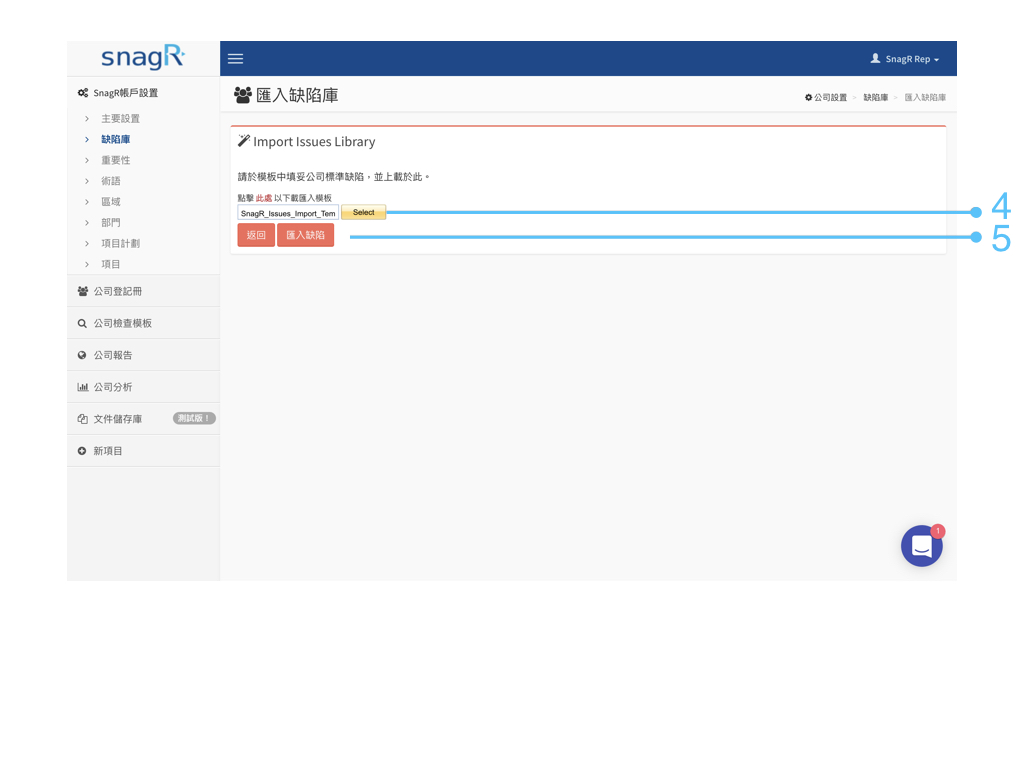Click the file name input field
The width and height of the screenshot is (1024, 768).
[x=288, y=213]
